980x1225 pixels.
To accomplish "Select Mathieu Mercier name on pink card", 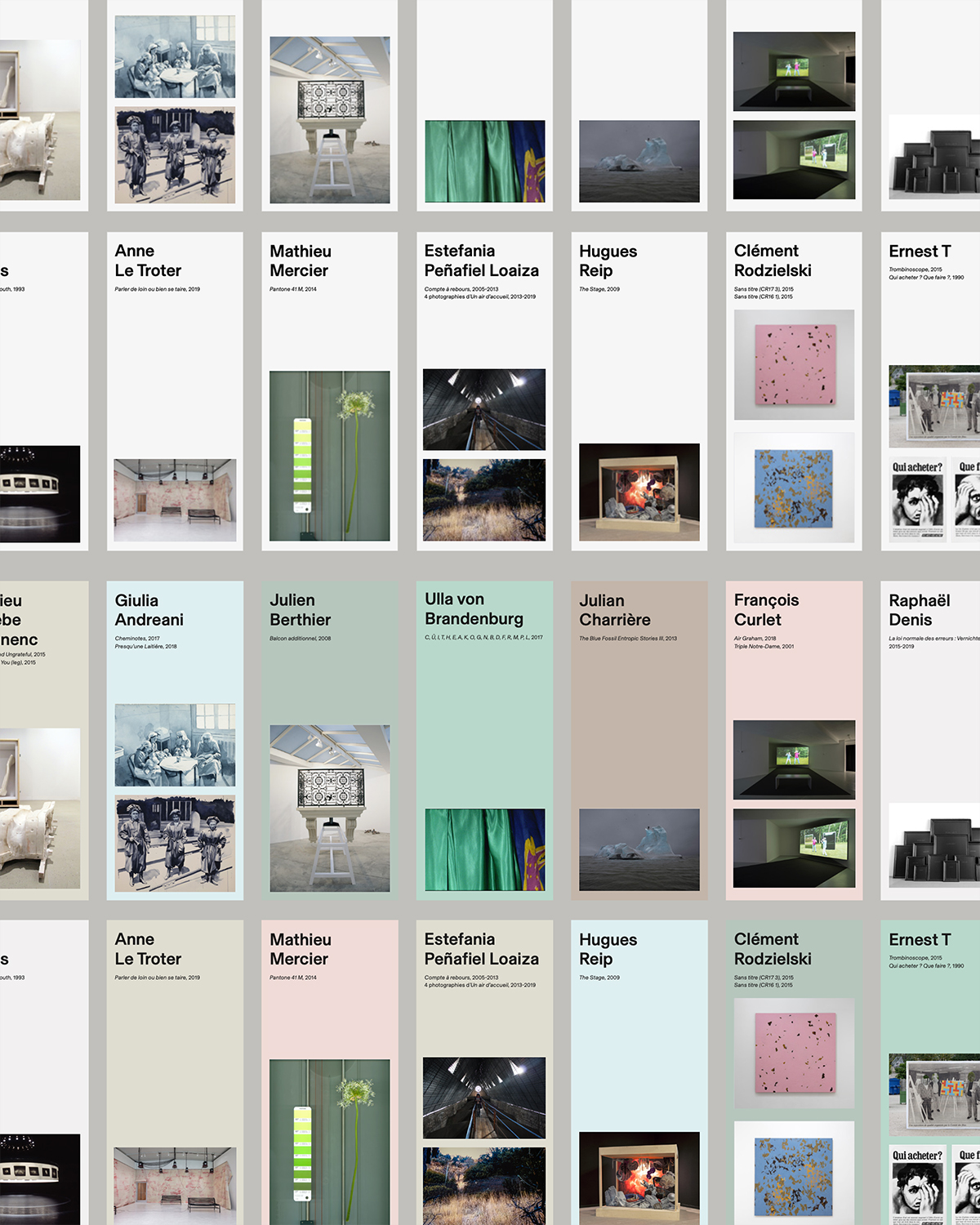I will tap(300, 949).
